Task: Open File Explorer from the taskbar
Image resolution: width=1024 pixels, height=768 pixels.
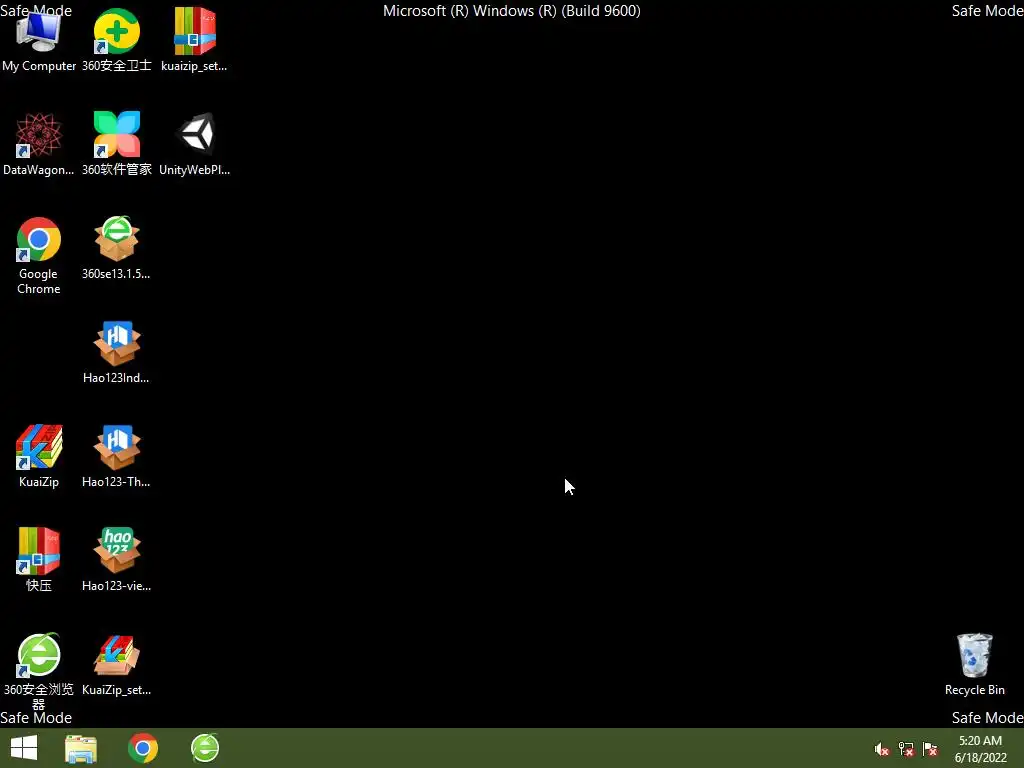Action: pyautogui.click(x=81, y=749)
